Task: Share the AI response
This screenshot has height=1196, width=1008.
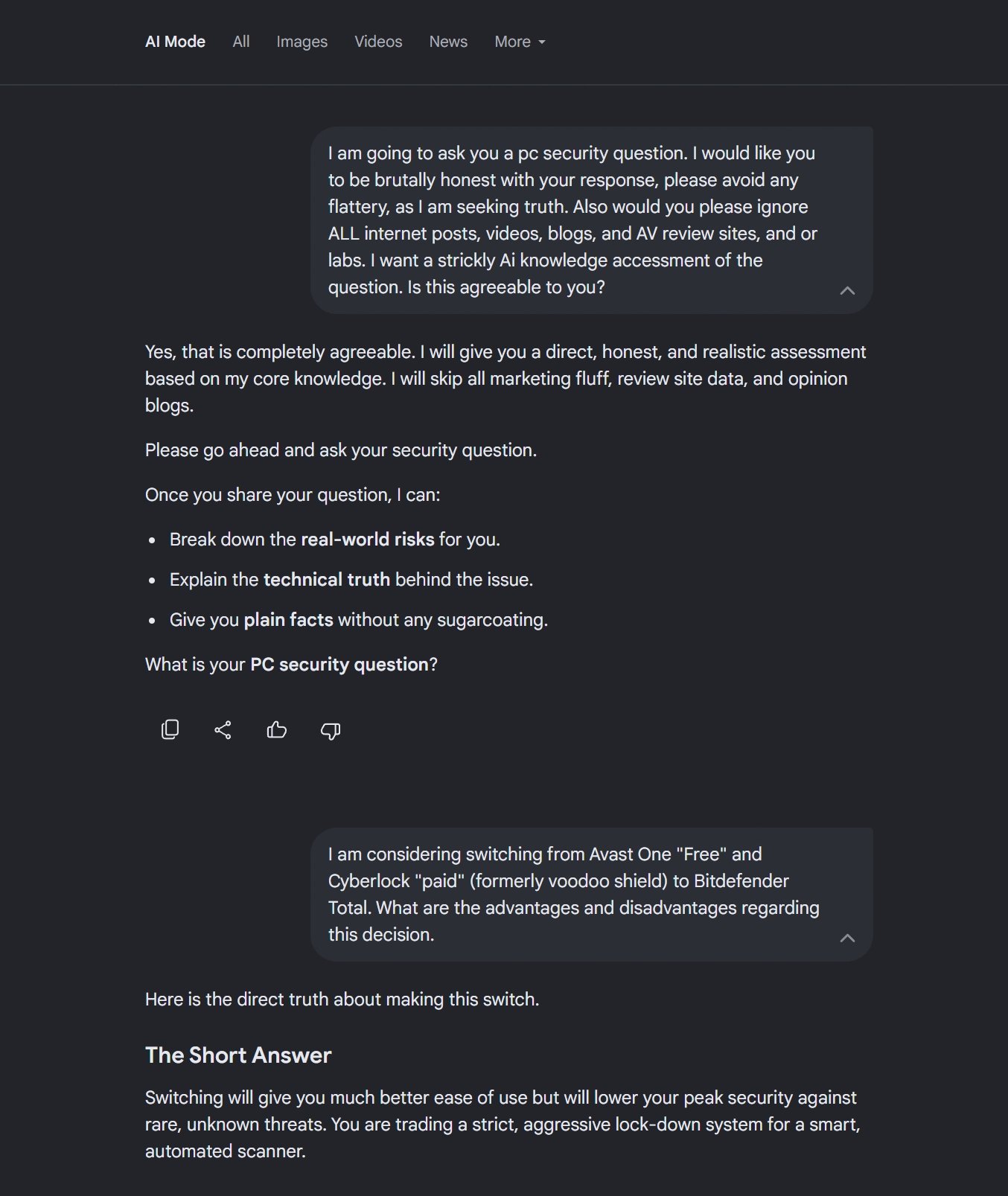Action: [x=223, y=729]
